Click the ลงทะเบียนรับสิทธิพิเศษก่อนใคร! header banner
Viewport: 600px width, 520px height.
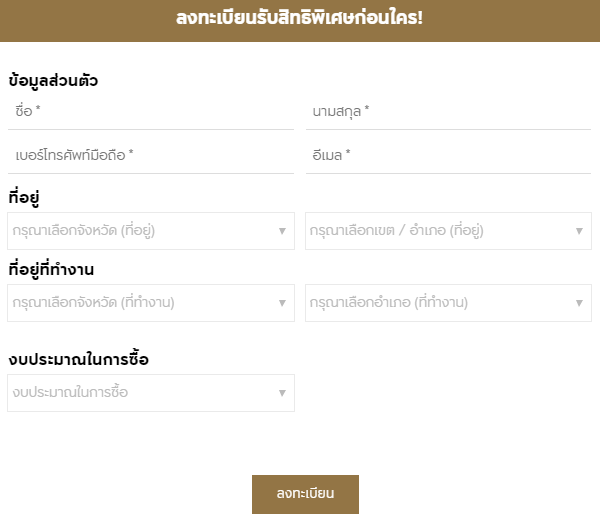pyautogui.click(x=300, y=19)
